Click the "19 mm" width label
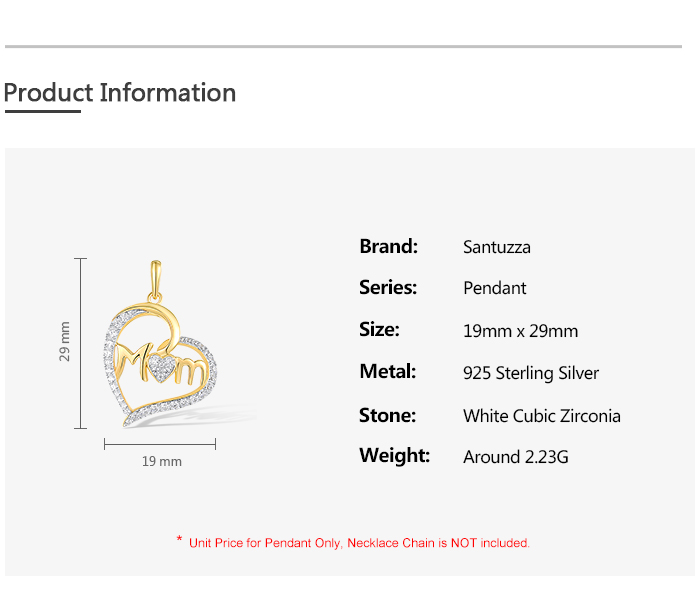Viewport: 700px width, 615px height. (162, 461)
